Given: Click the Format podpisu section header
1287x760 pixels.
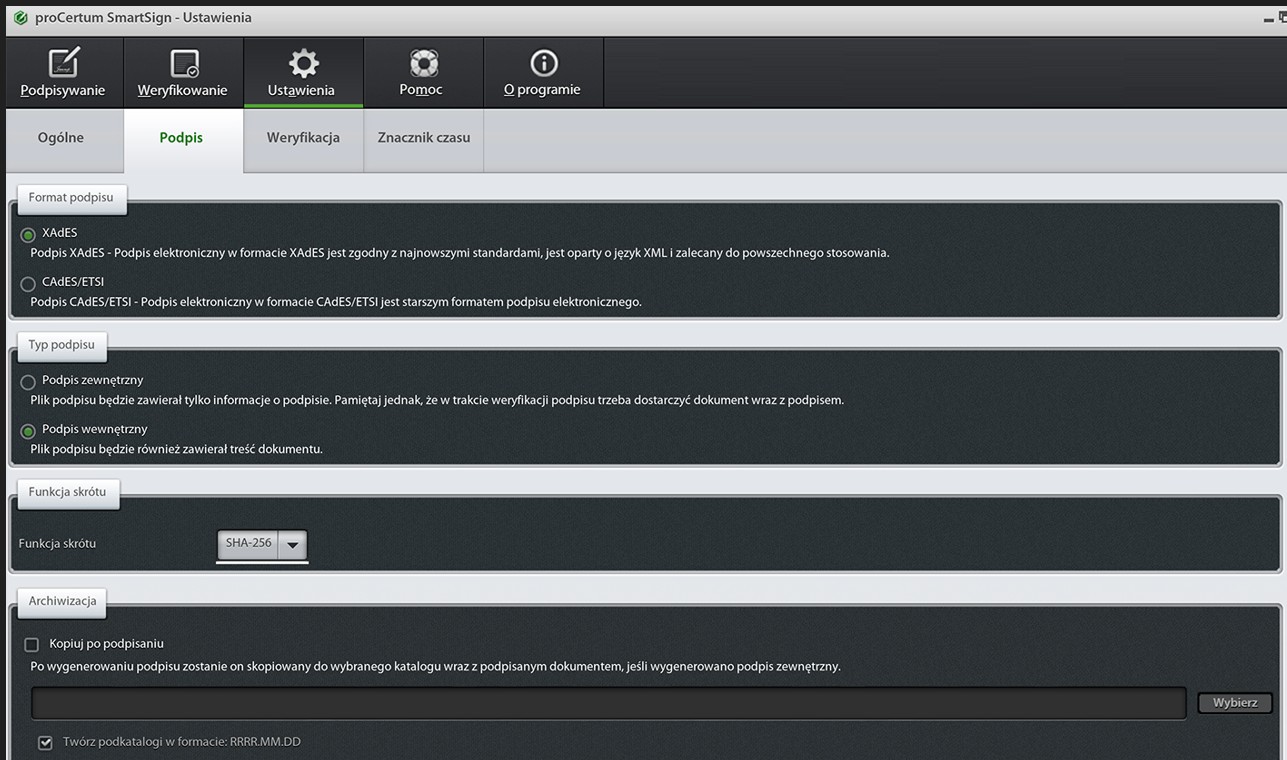Looking at the screenshot, I should 70,198.
